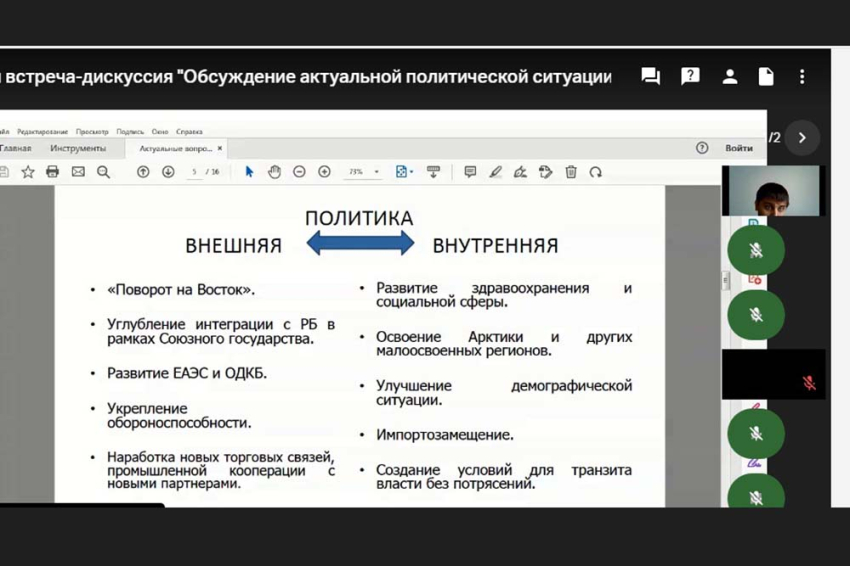Viewport: 850px width, 566px height.
Task: Click the magnifier search icon
Action: pos(103,172)
